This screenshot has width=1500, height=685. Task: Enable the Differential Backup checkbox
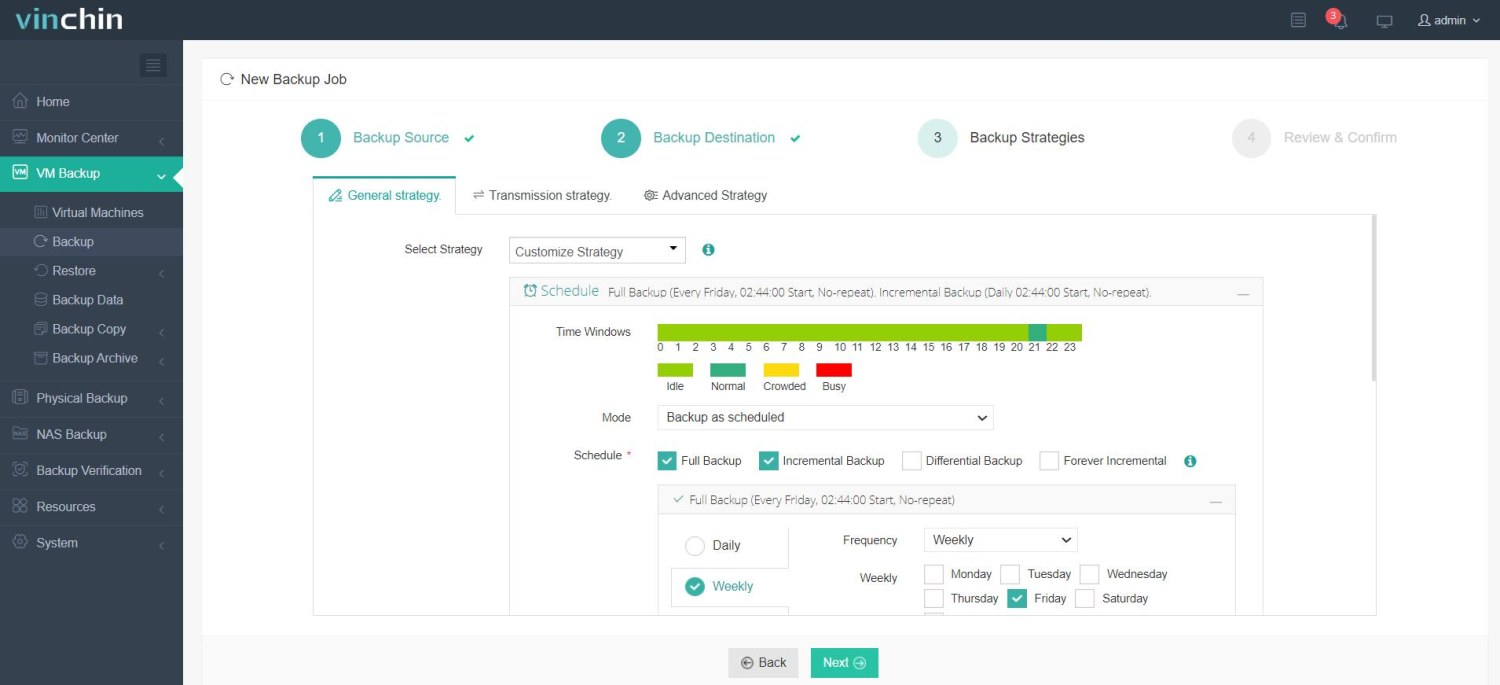[911, 461]
